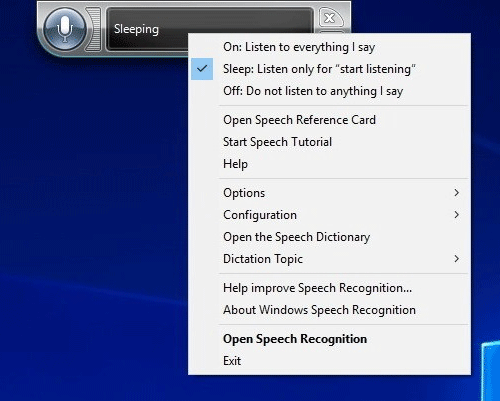Click the audio level meter beside the microphone
The image size is (500, 401).
pyautogui.click(x=94, y=29)
